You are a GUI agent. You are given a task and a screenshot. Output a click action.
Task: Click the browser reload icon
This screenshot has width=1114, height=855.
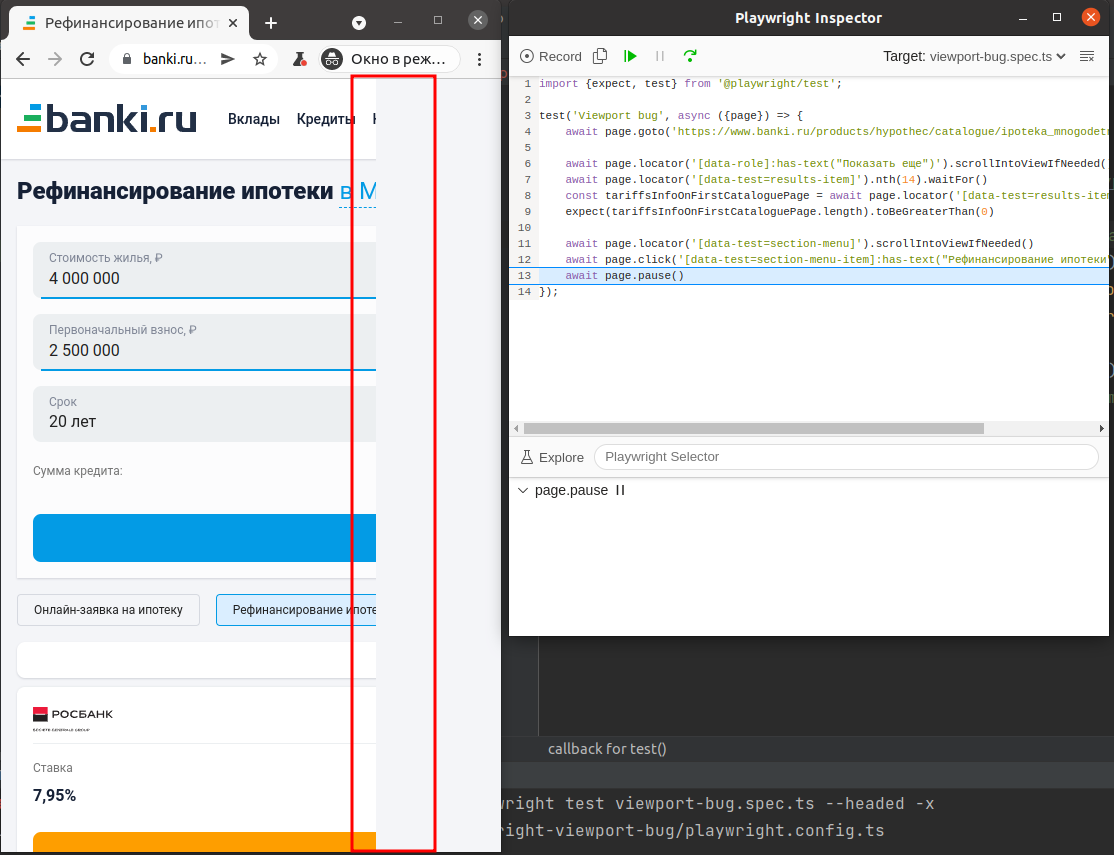[86, 59]
